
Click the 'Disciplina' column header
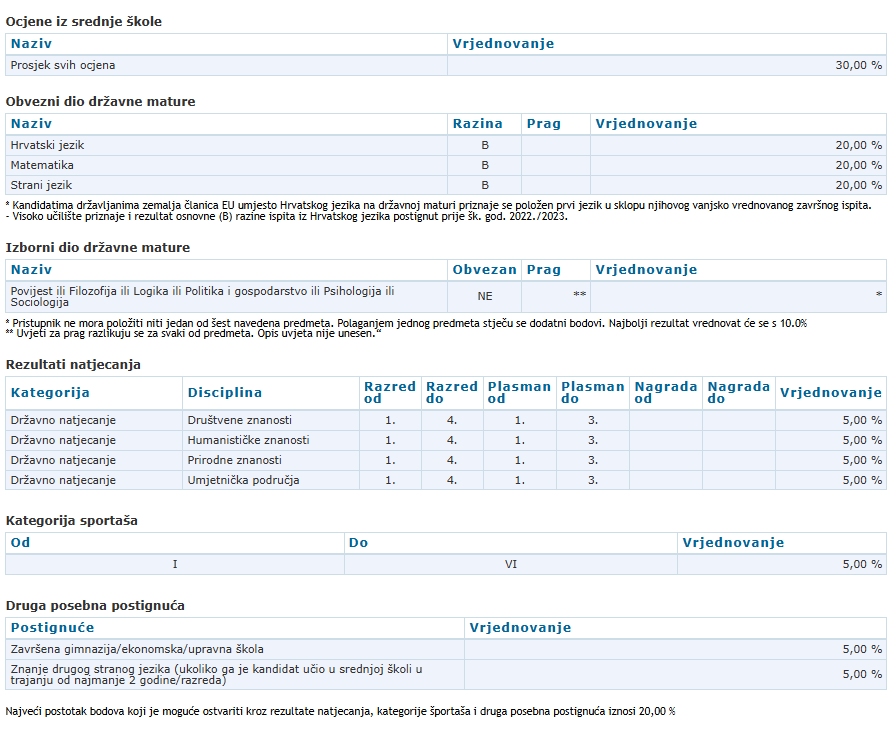tap(224, 393)
